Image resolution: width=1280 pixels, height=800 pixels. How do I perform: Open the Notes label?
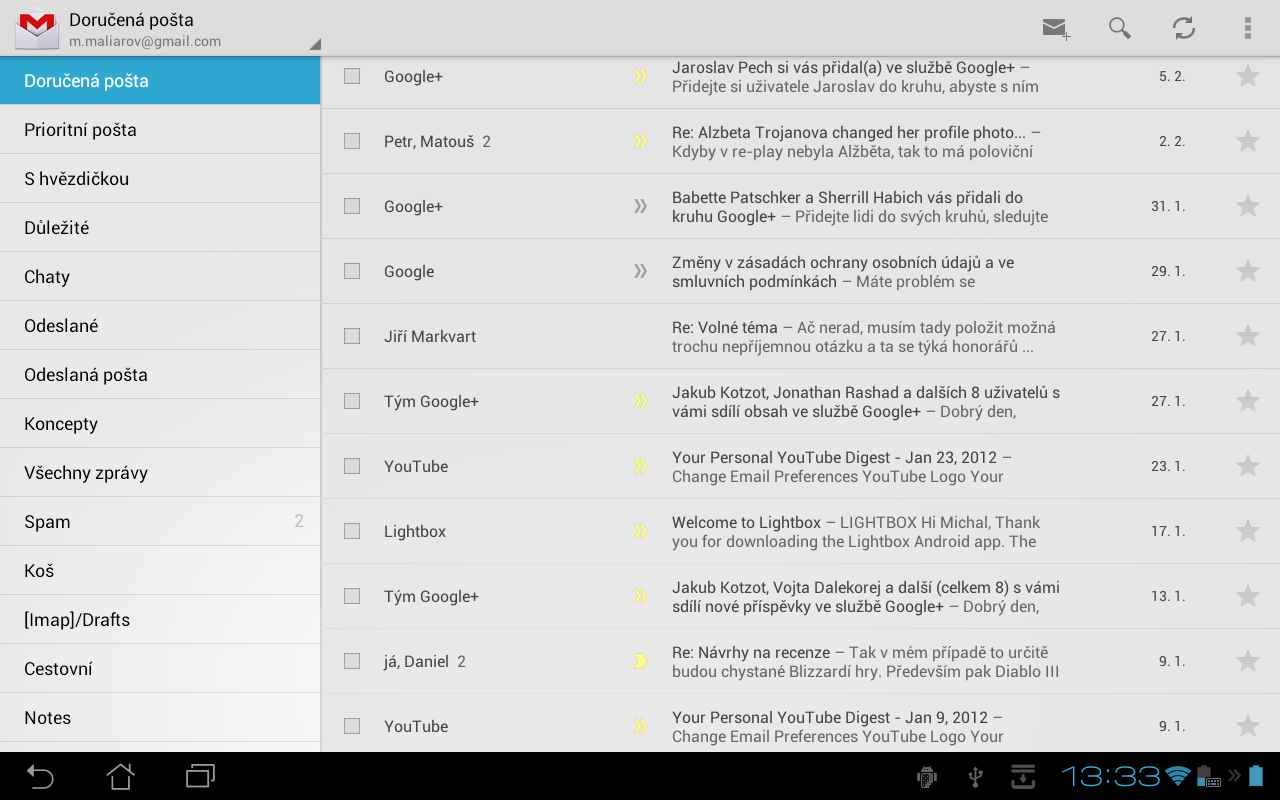160,718
